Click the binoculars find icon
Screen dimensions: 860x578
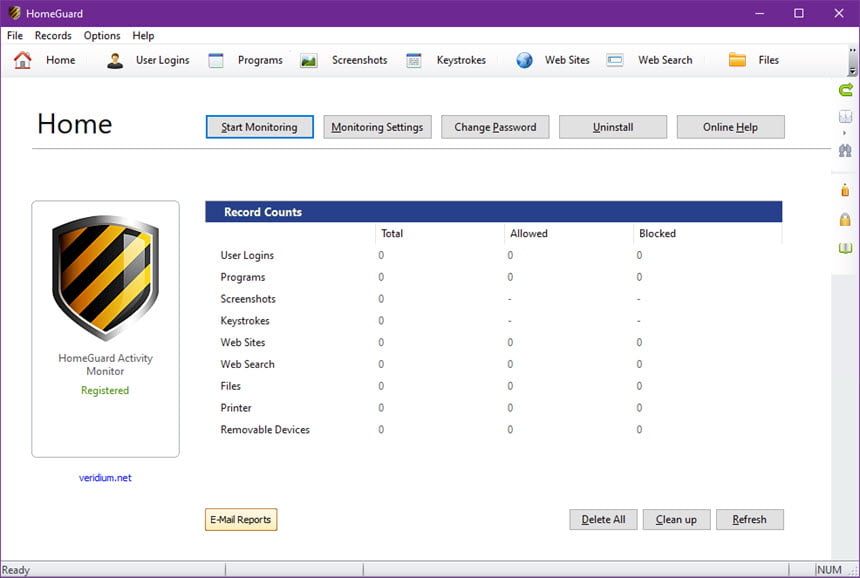point(845,150)
